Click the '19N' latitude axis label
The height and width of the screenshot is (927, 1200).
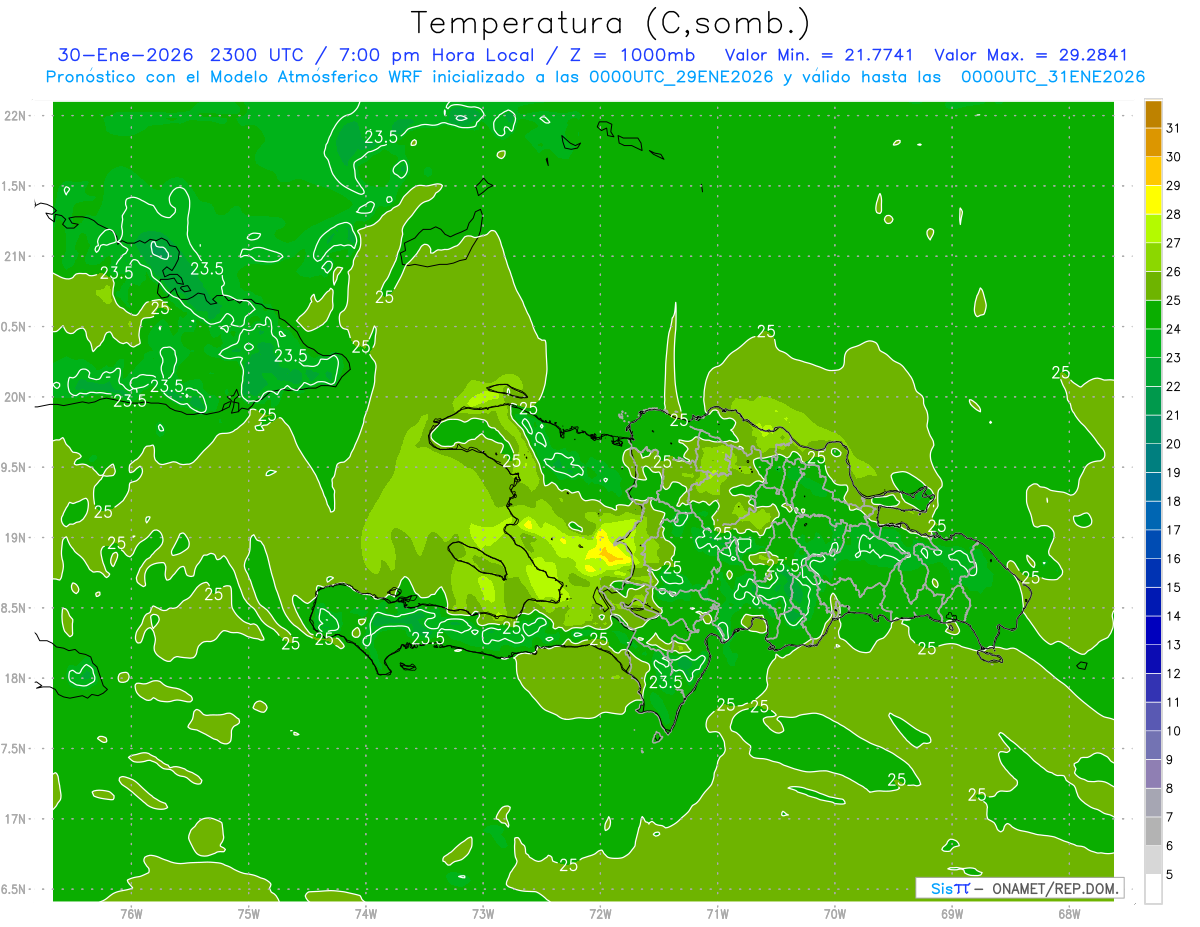tap(15, 538)
